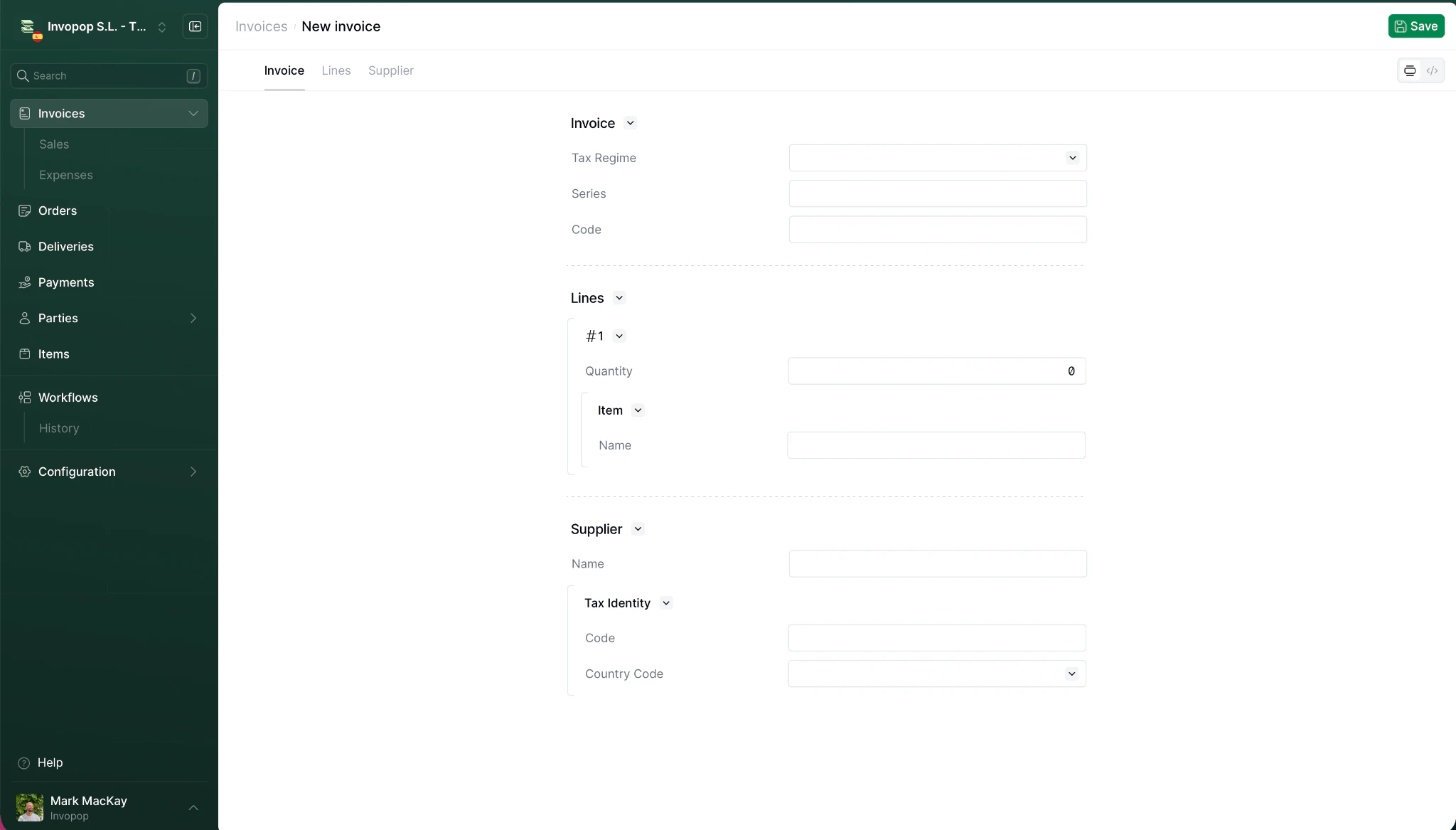Image resolution: width=1456 pixels, height=830 pixels.
Task: Click the Help question mark icon
Action: [25, 762]
